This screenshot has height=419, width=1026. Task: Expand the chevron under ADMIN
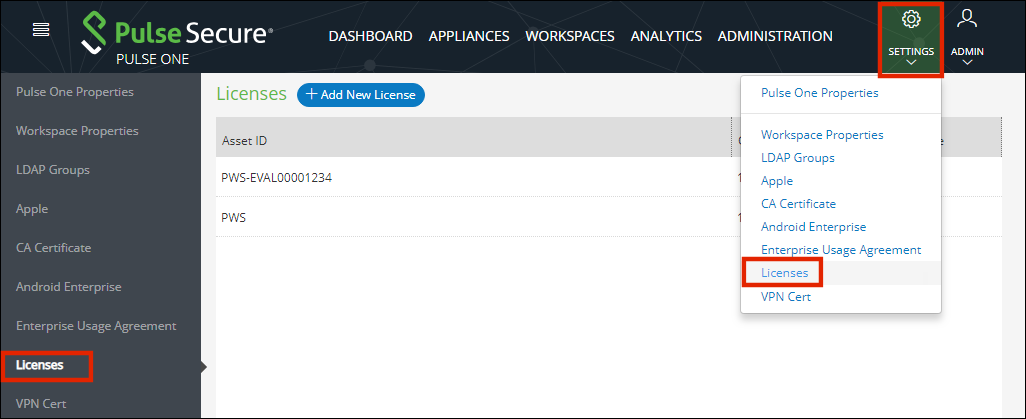pyautogui.click(x=968, y=63)
